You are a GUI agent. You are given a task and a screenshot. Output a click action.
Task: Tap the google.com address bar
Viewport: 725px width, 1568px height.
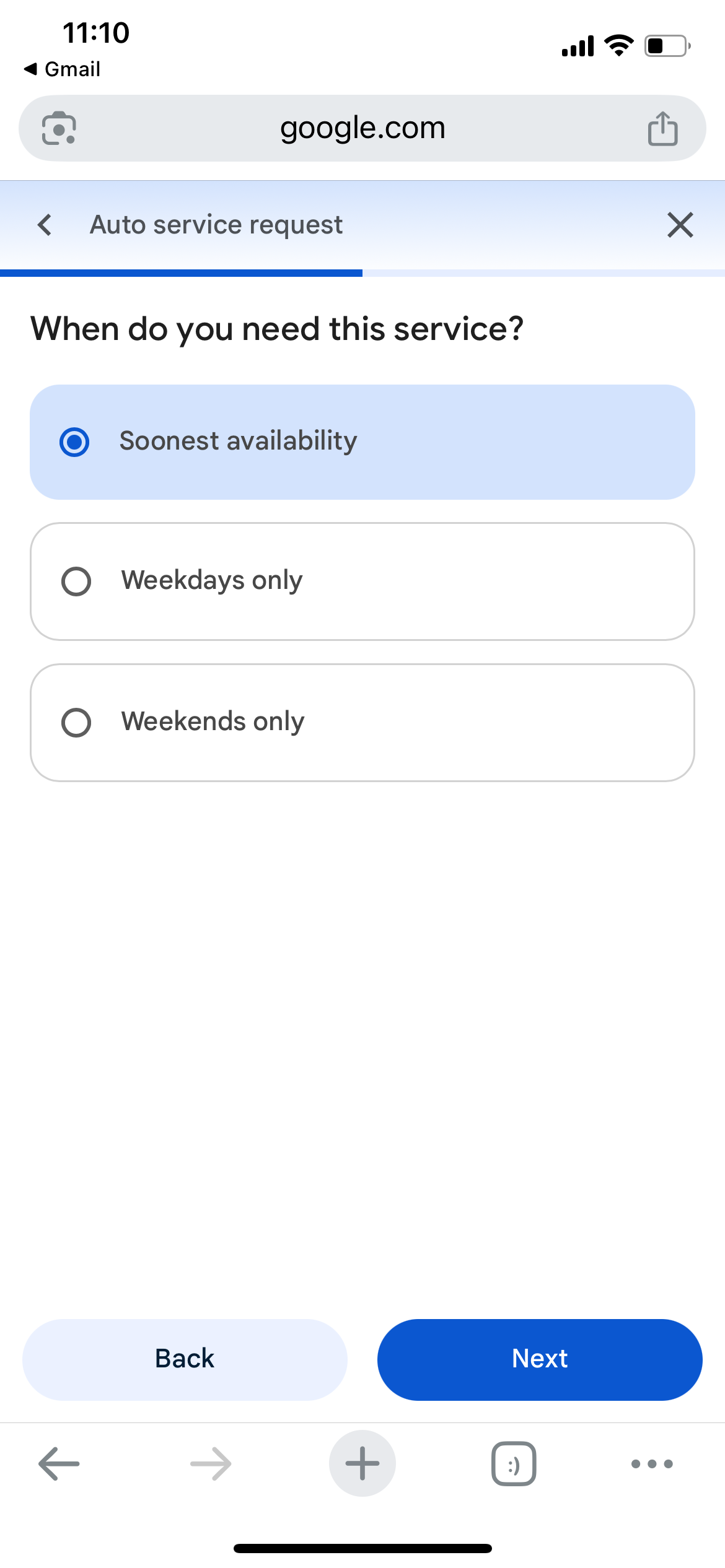(362, 128)
